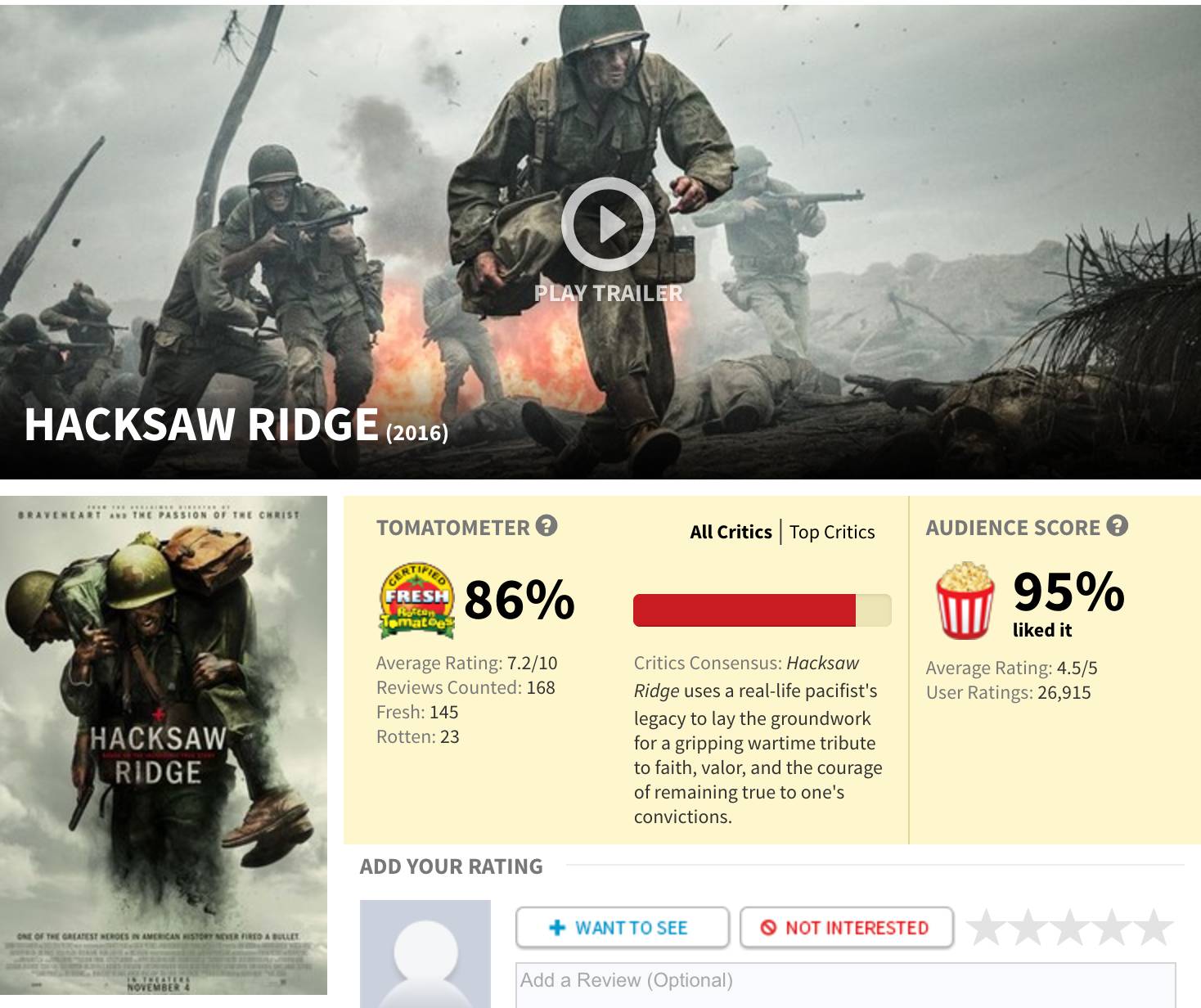Viewport: 1201px width, 1008px height.
Task: Open the Audience Score help question mark
Action: tap(1118, 526)
